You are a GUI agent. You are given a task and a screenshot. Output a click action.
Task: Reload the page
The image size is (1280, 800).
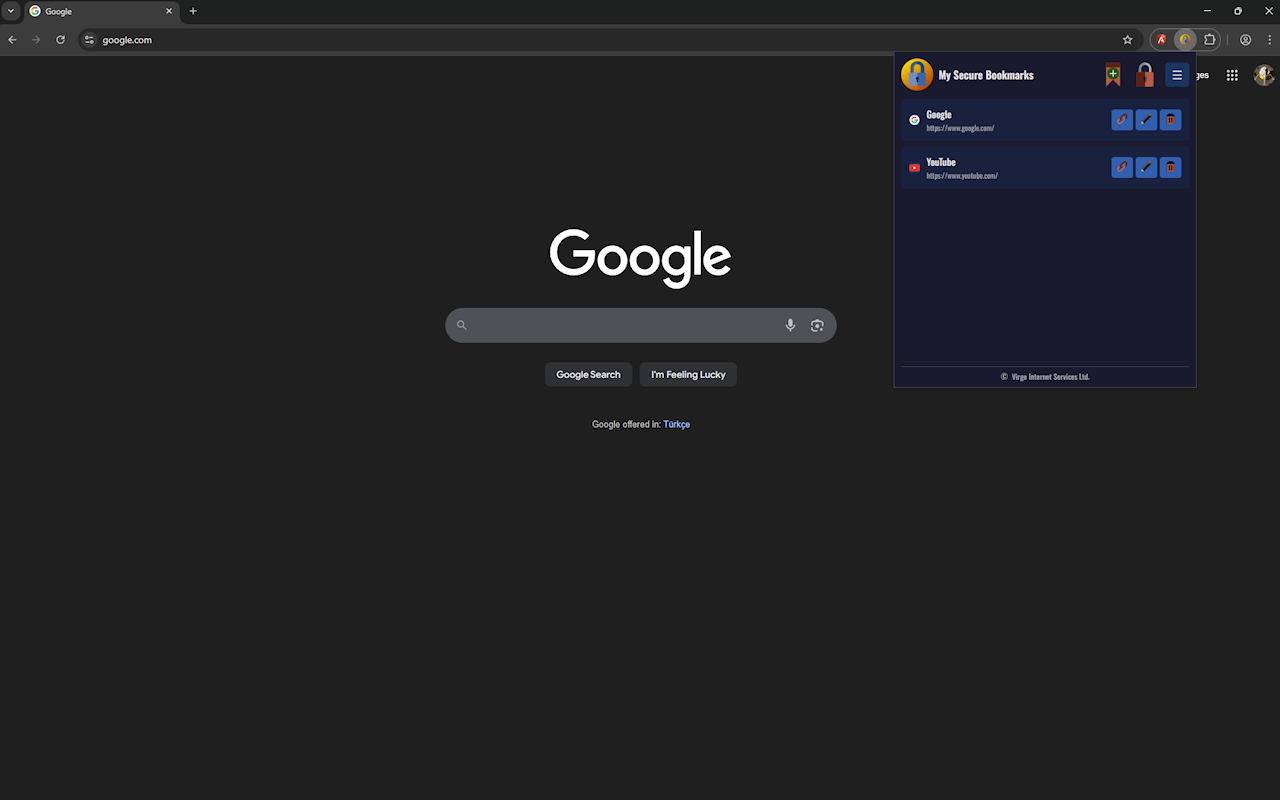pos(60,40)
